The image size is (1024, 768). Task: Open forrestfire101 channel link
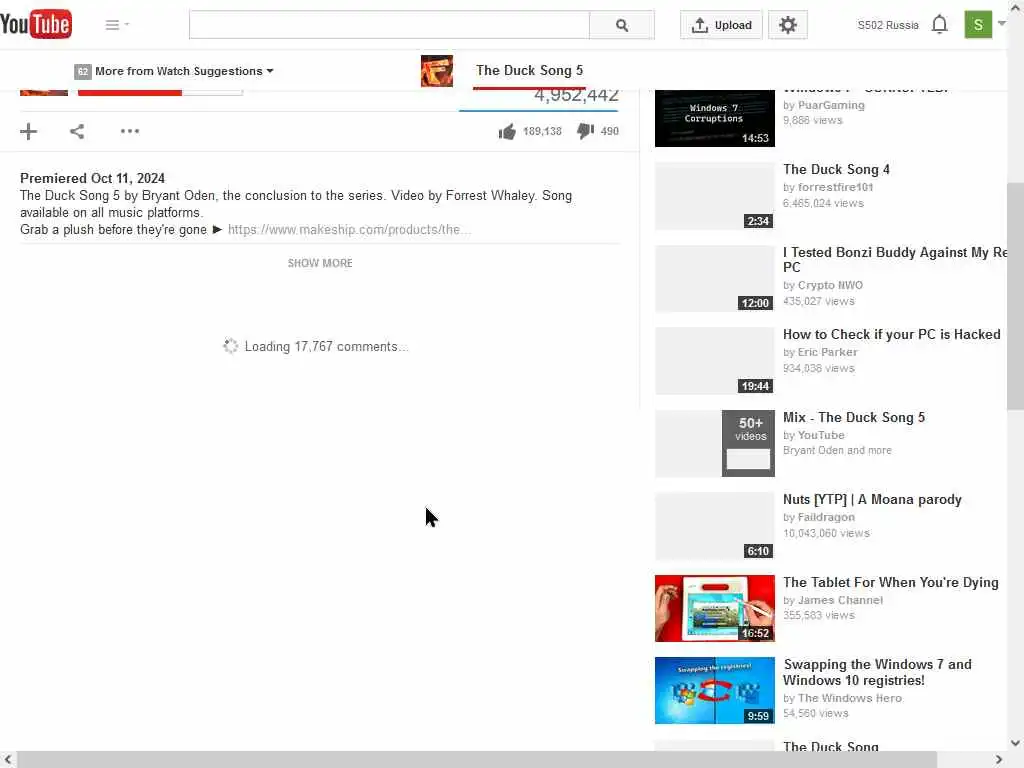click(835, 187)
